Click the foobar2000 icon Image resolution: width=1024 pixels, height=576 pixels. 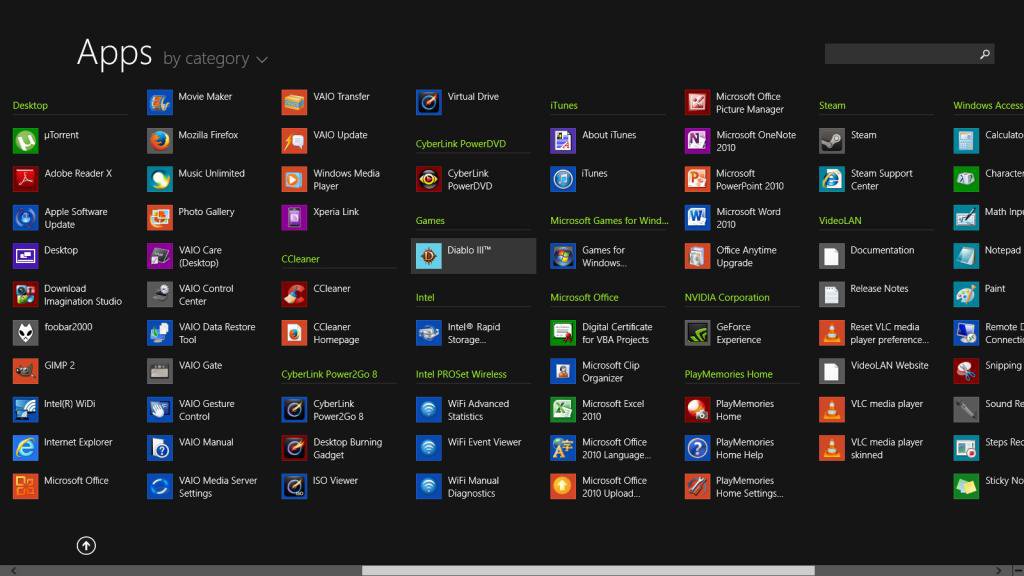25,333
